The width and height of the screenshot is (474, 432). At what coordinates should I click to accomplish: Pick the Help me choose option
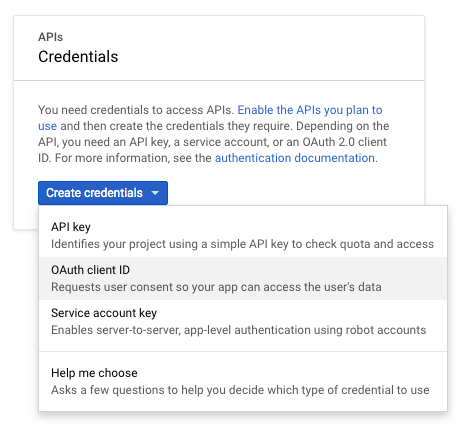[243, 381]
